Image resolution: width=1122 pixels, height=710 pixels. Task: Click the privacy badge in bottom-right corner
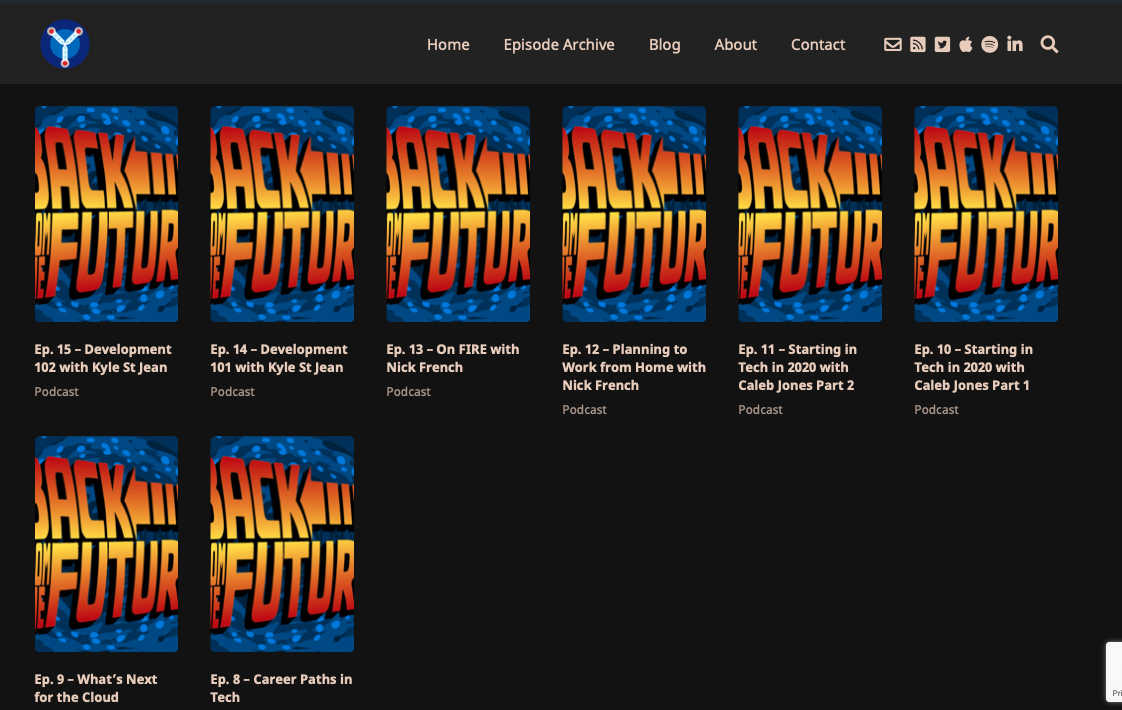1114,672
